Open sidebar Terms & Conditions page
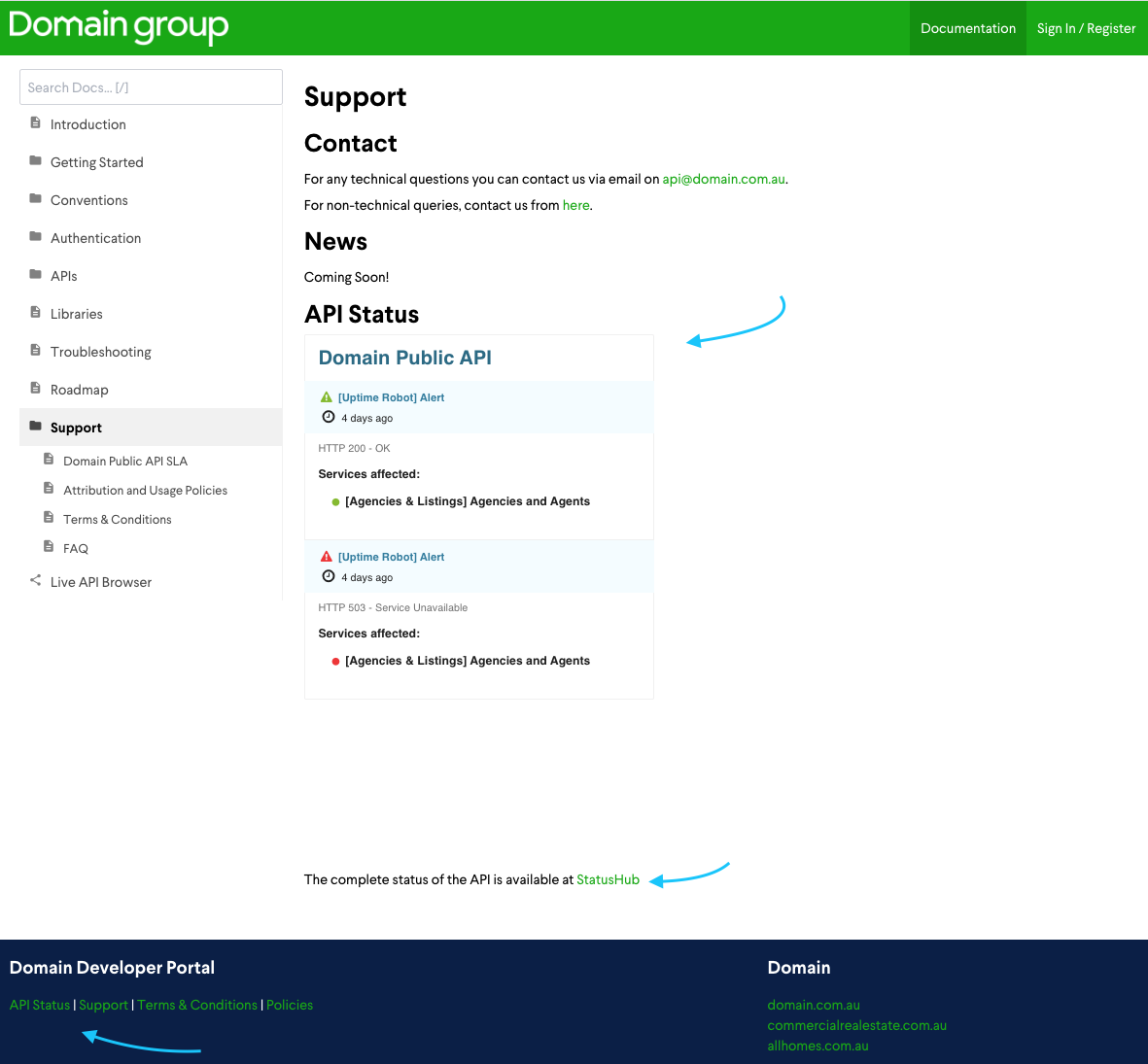 (x=118, y=520)
